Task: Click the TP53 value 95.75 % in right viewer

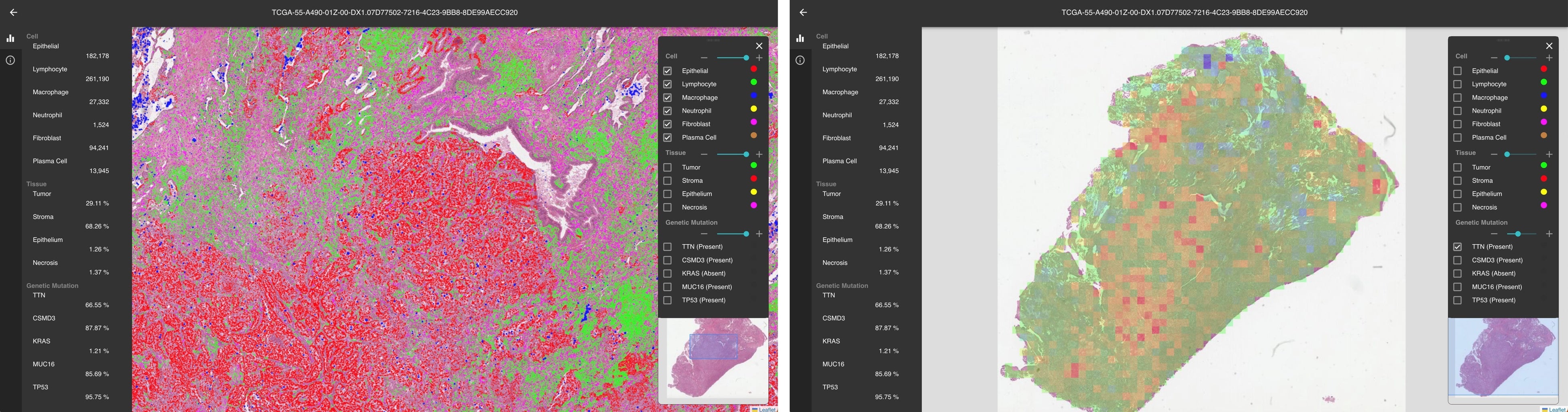Action: pos(887,398)
